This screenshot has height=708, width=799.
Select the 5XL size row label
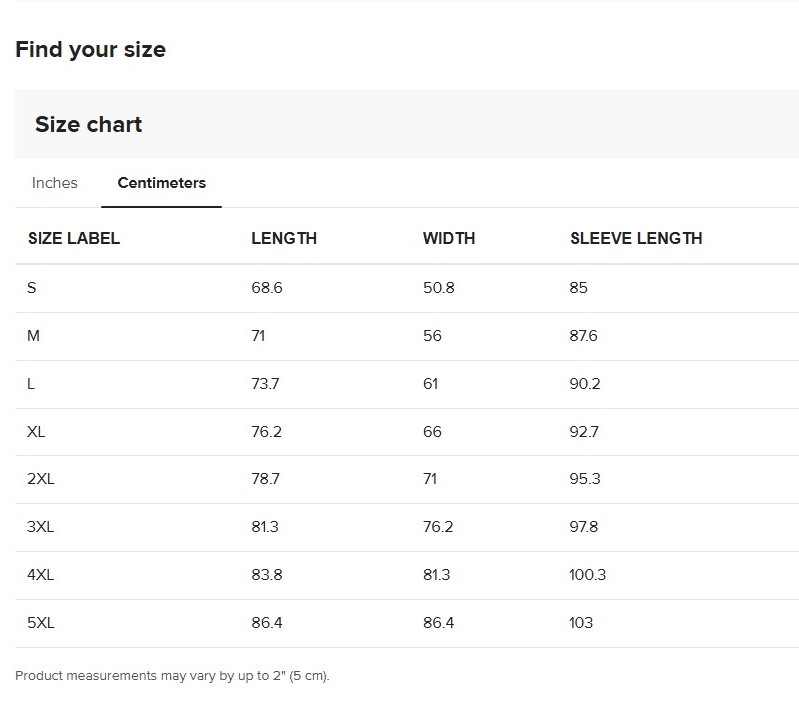41,622
